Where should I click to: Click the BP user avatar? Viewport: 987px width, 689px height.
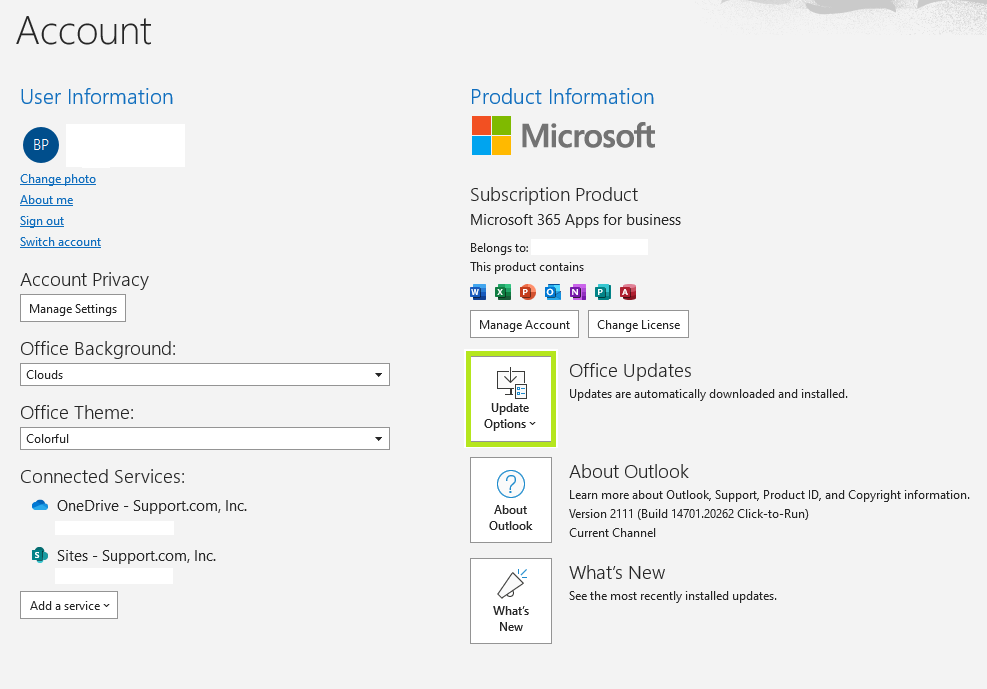(x=41, y=145)
